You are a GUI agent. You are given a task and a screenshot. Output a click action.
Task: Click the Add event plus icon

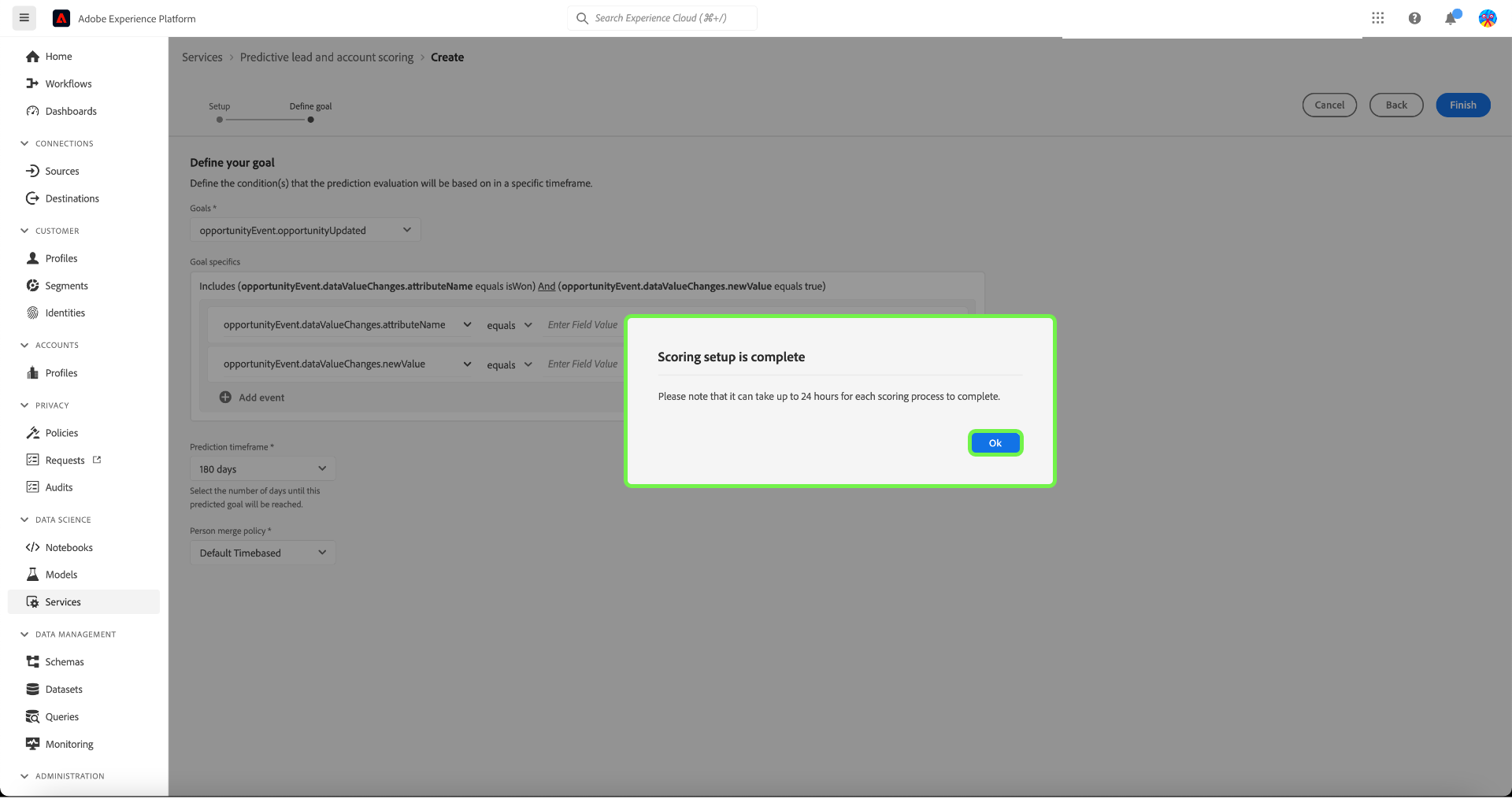click(x=225, y=398)
